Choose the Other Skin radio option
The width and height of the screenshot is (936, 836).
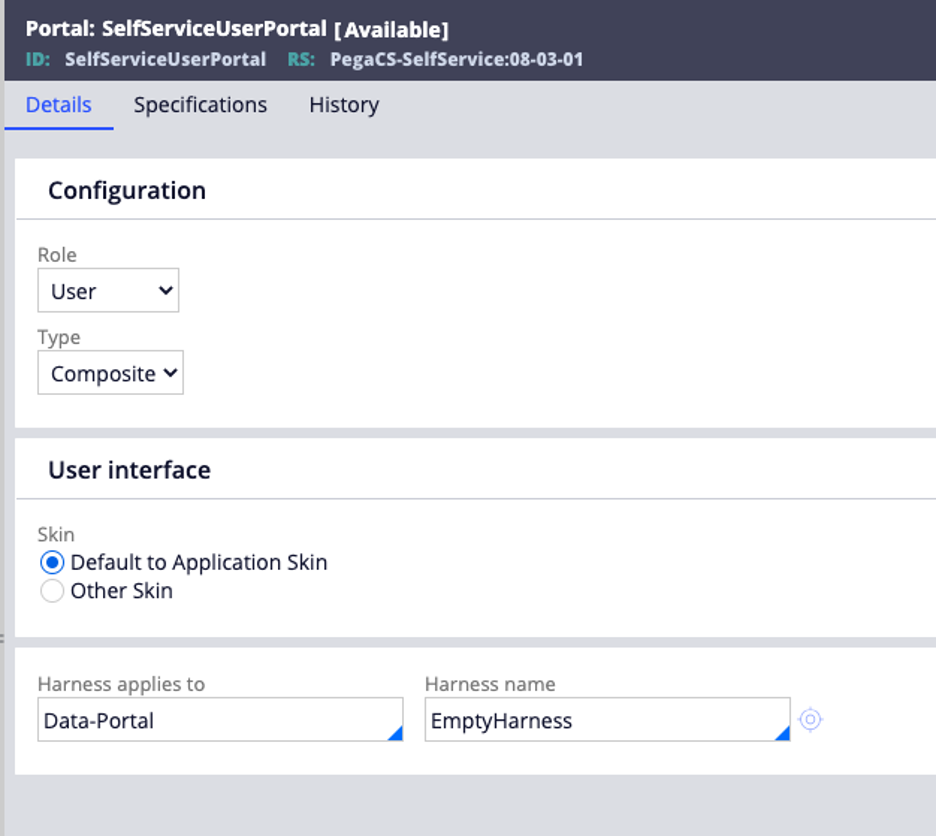tap(52, 591)
